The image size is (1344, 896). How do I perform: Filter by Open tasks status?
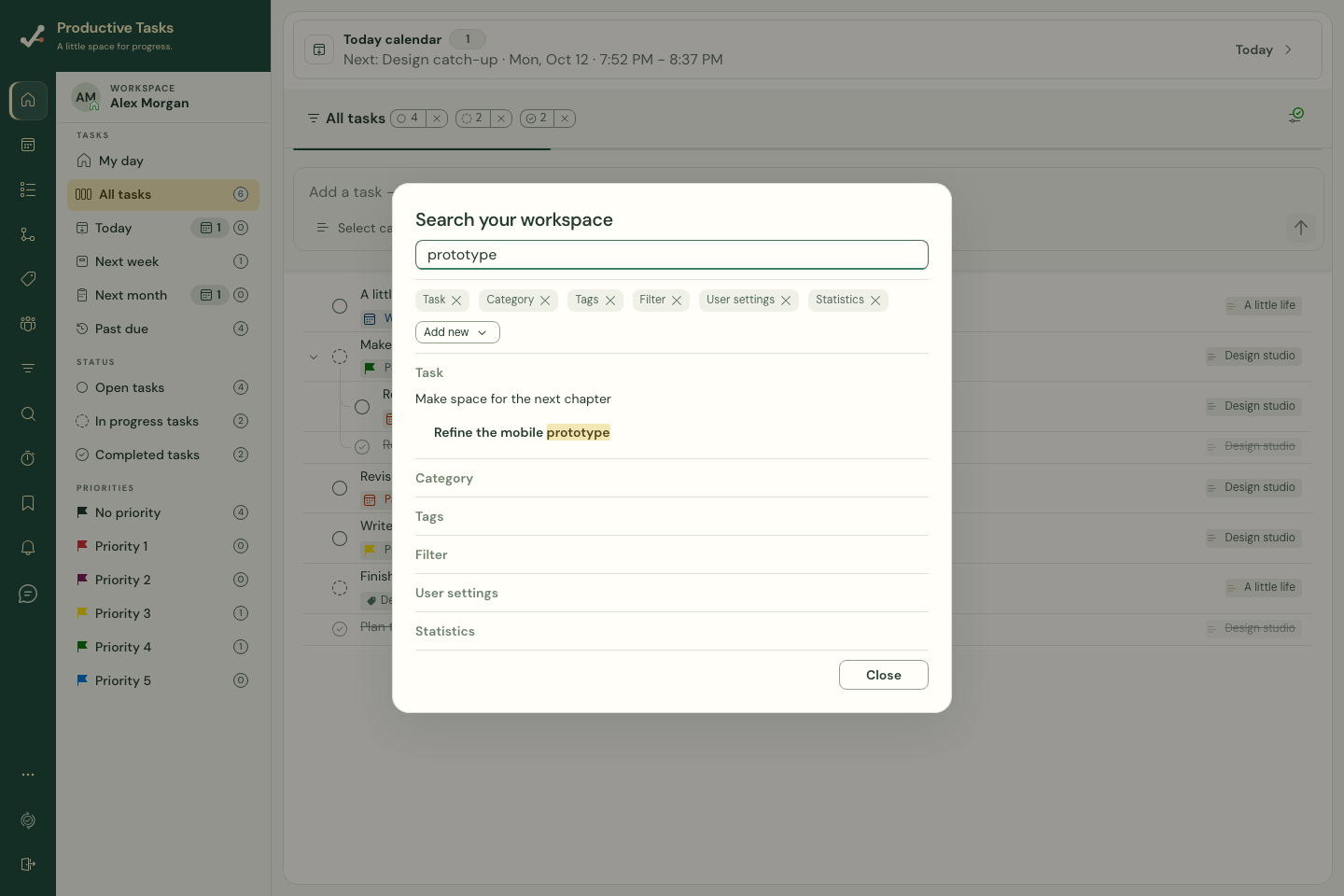pyautogui.click(x=163, y=387)
